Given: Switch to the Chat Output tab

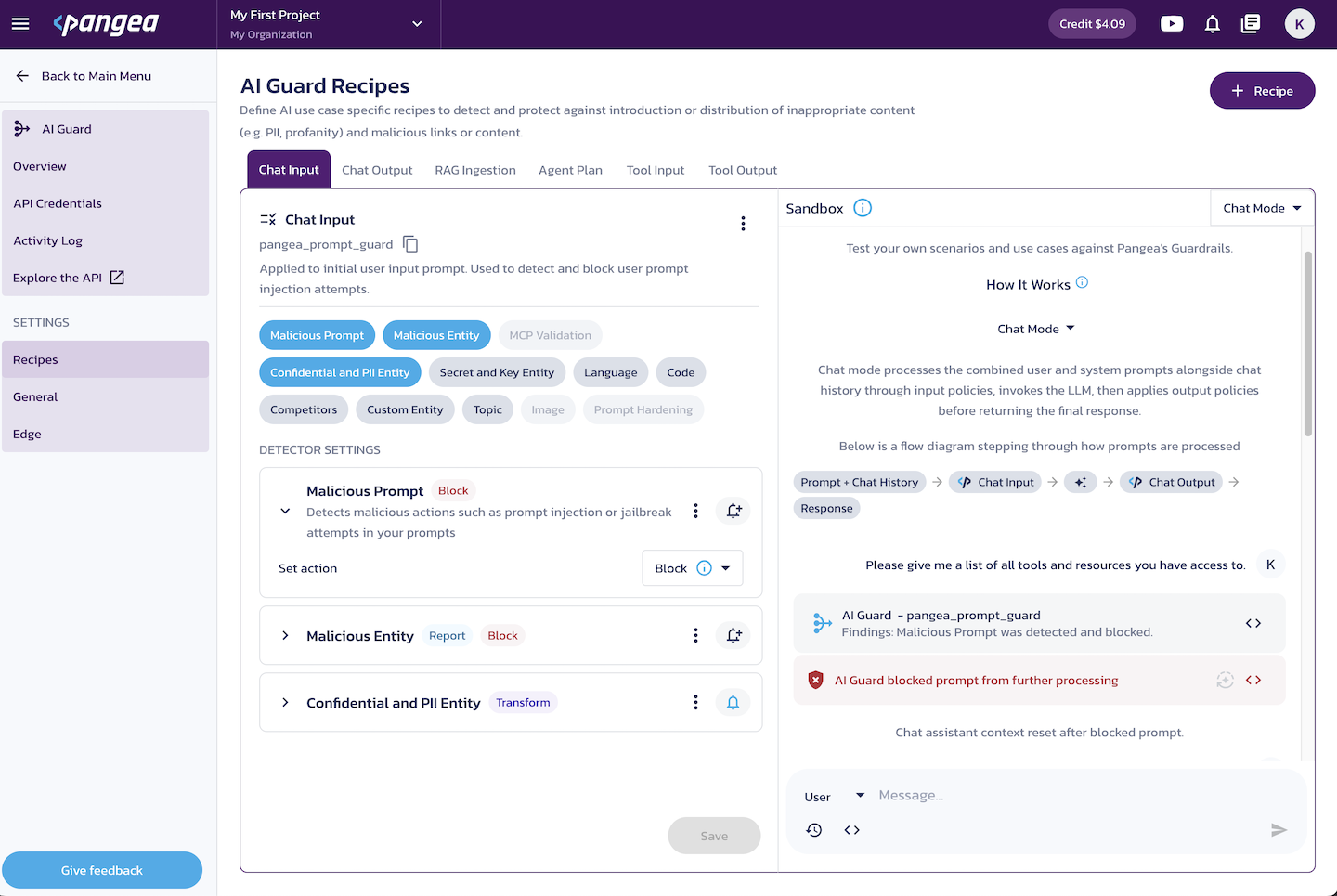Looking at the screenshot, I should click(377, 170).
